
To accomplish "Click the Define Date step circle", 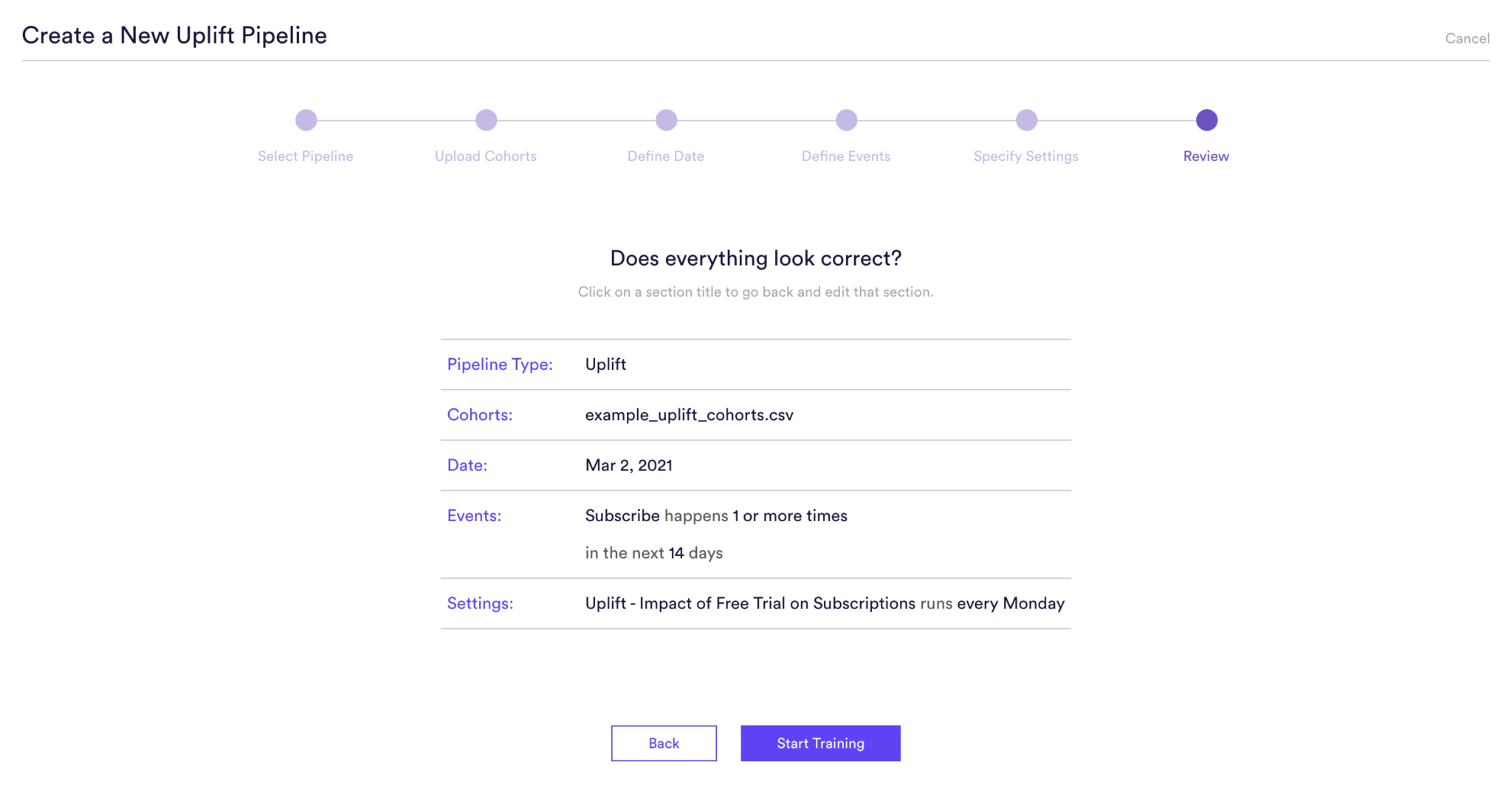I will coord(666,120).
